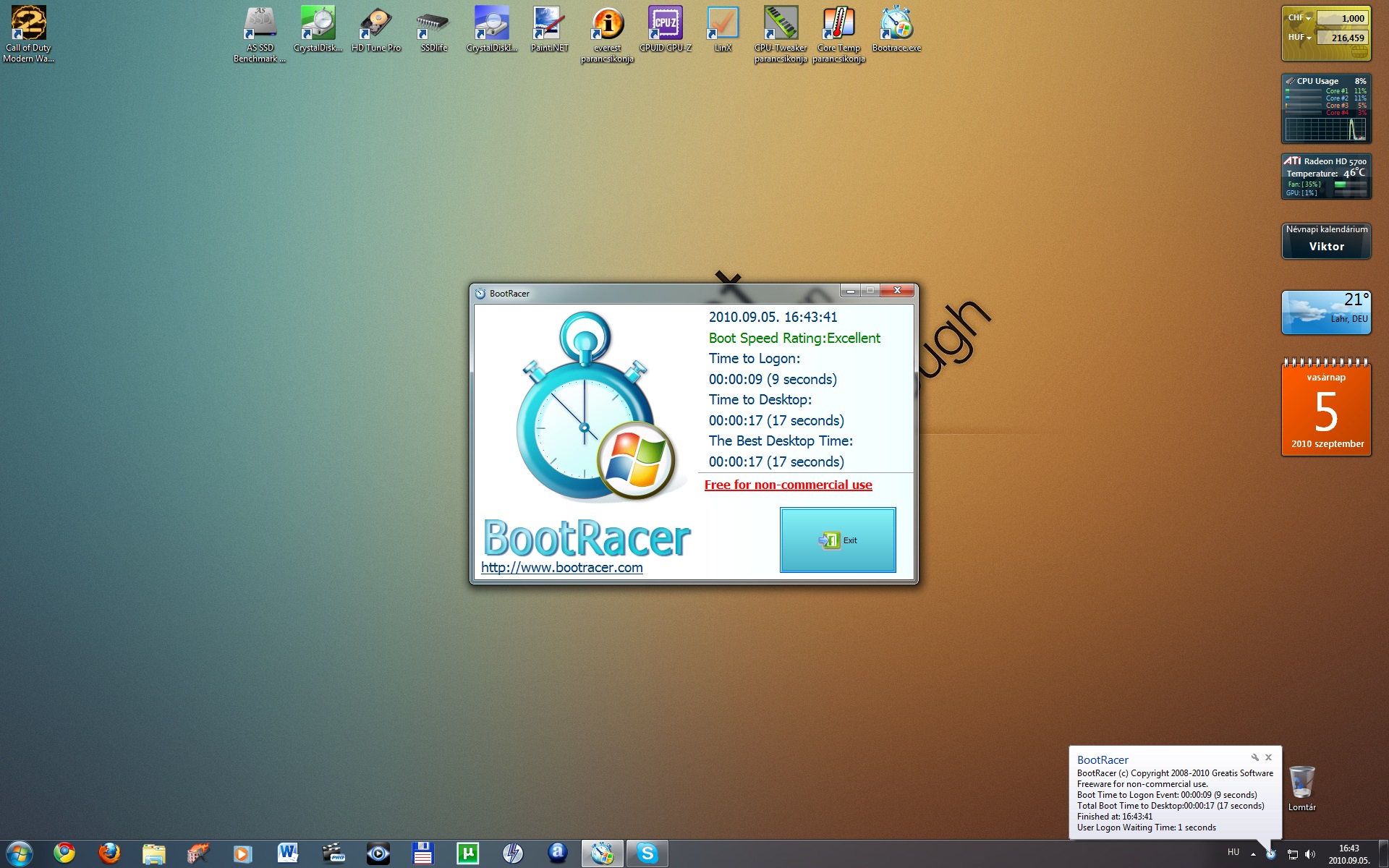Click the BootRacer title in notification balloon
The image size is (1389, 868).
pos(1103,759)
